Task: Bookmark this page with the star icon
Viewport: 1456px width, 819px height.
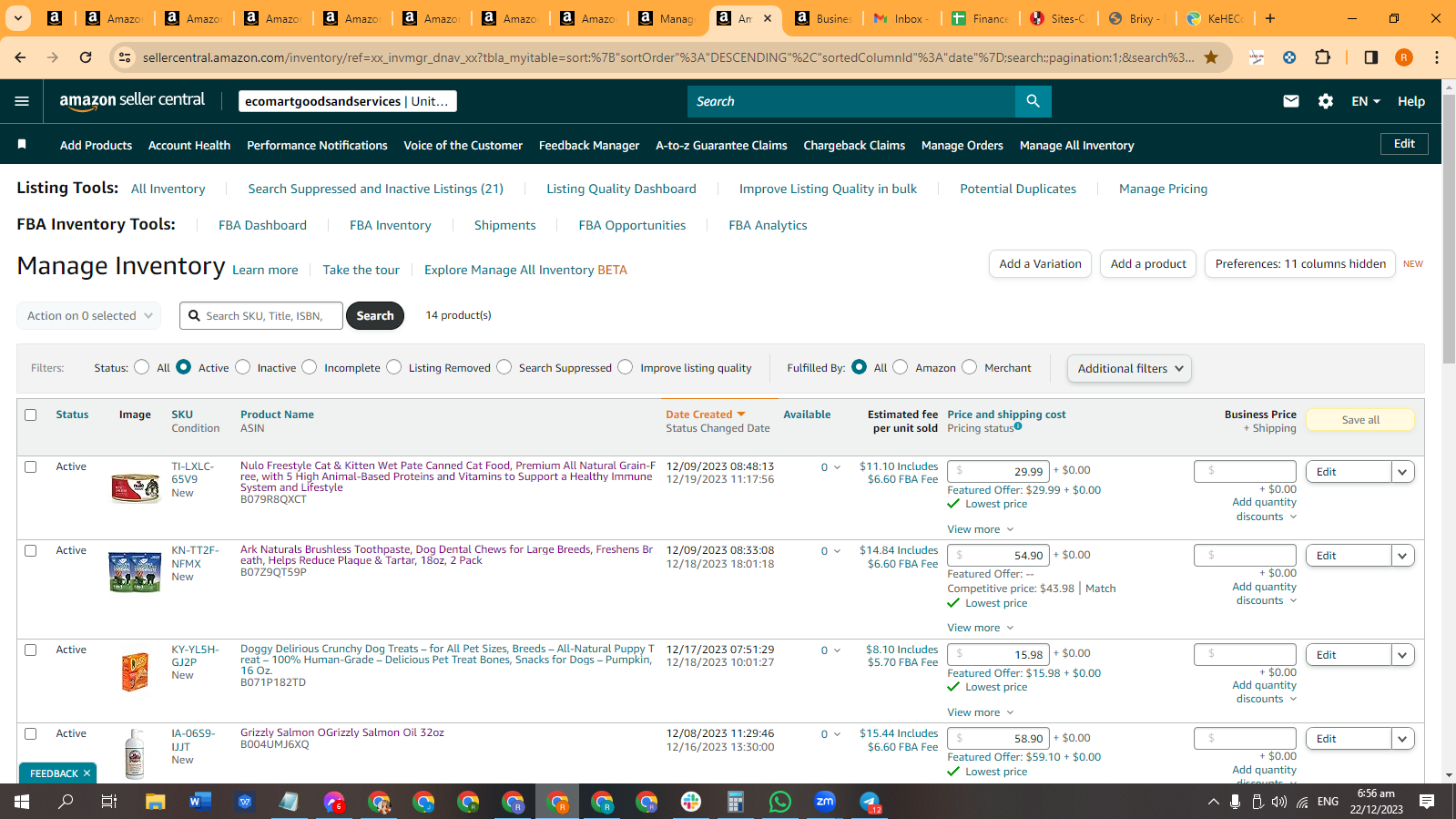Action: tap(1211, 57)
